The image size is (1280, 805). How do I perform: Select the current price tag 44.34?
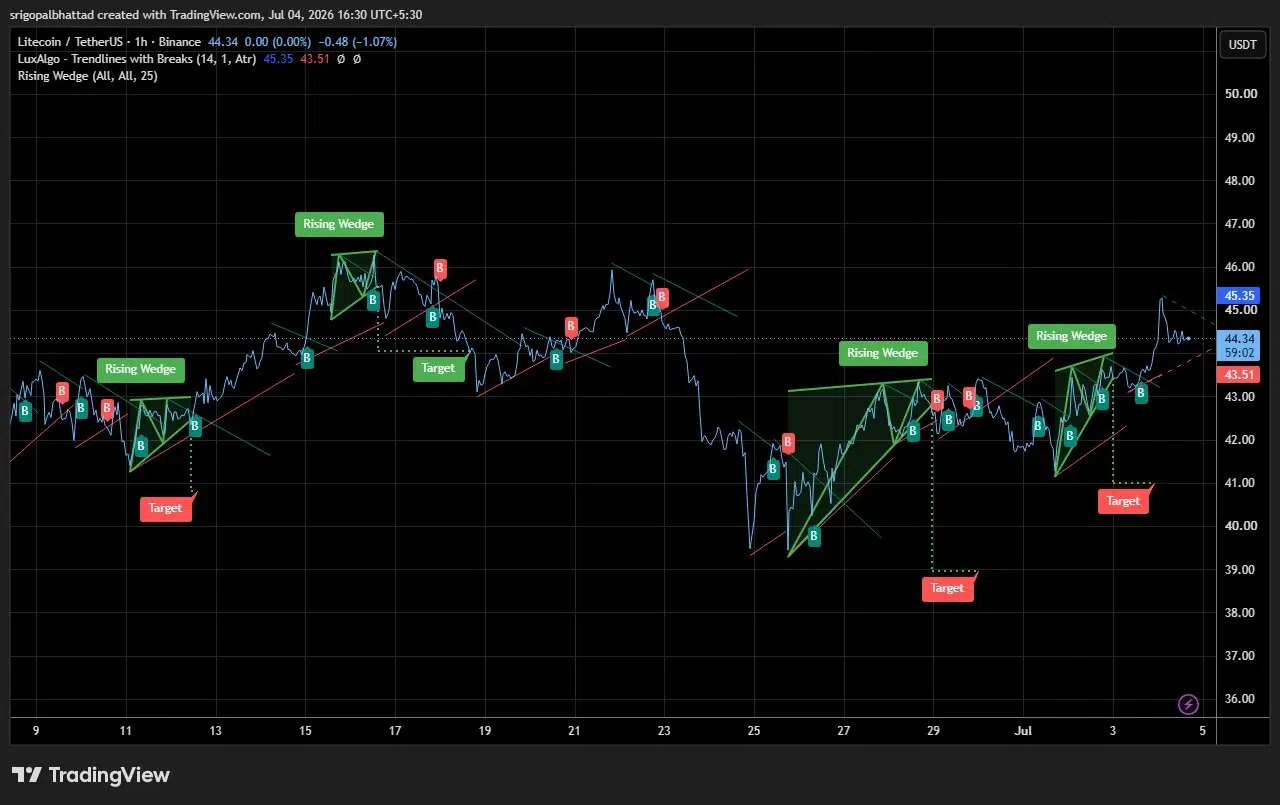(x=1238, y=339)
